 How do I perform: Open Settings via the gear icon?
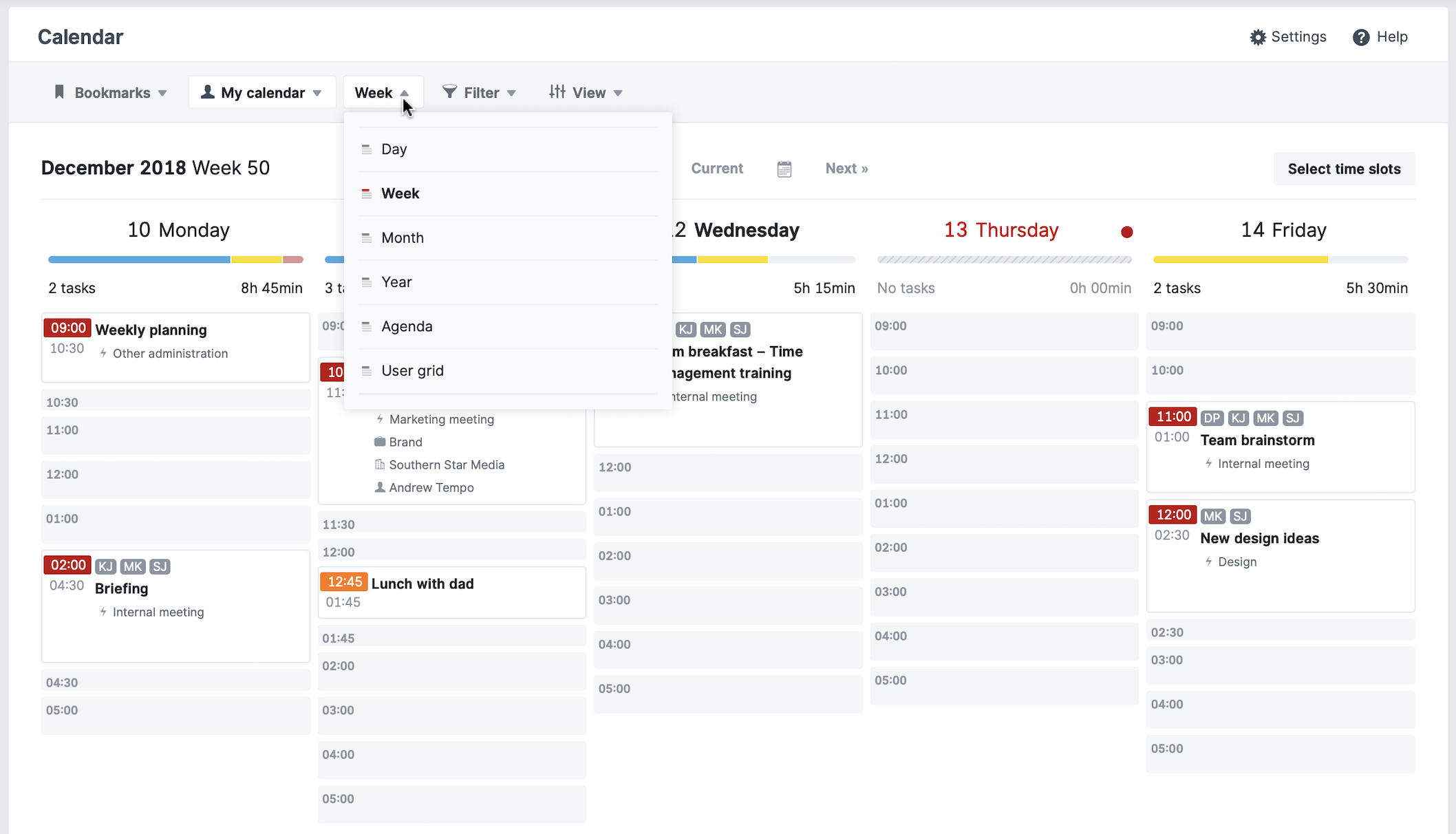point(1257,37)
